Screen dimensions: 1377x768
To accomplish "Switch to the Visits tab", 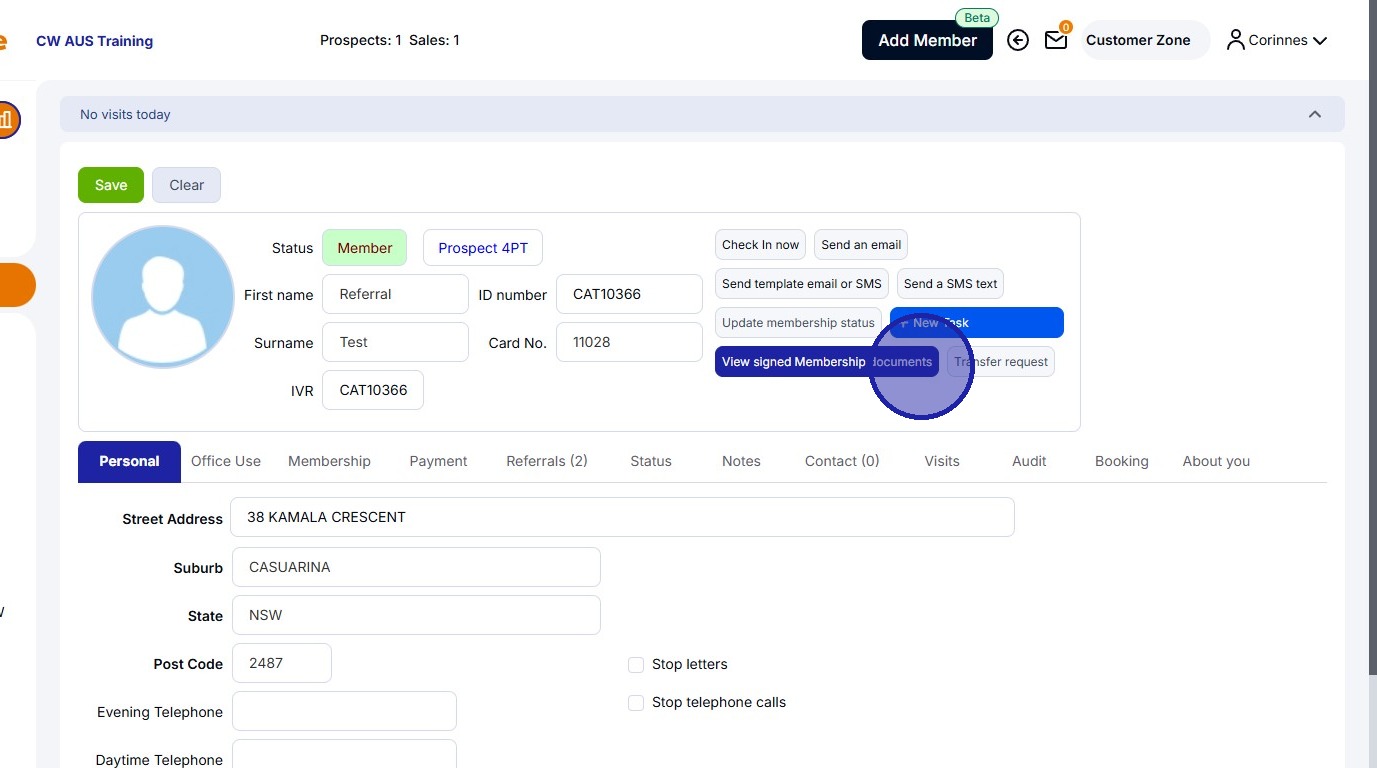I will (942, 461).
